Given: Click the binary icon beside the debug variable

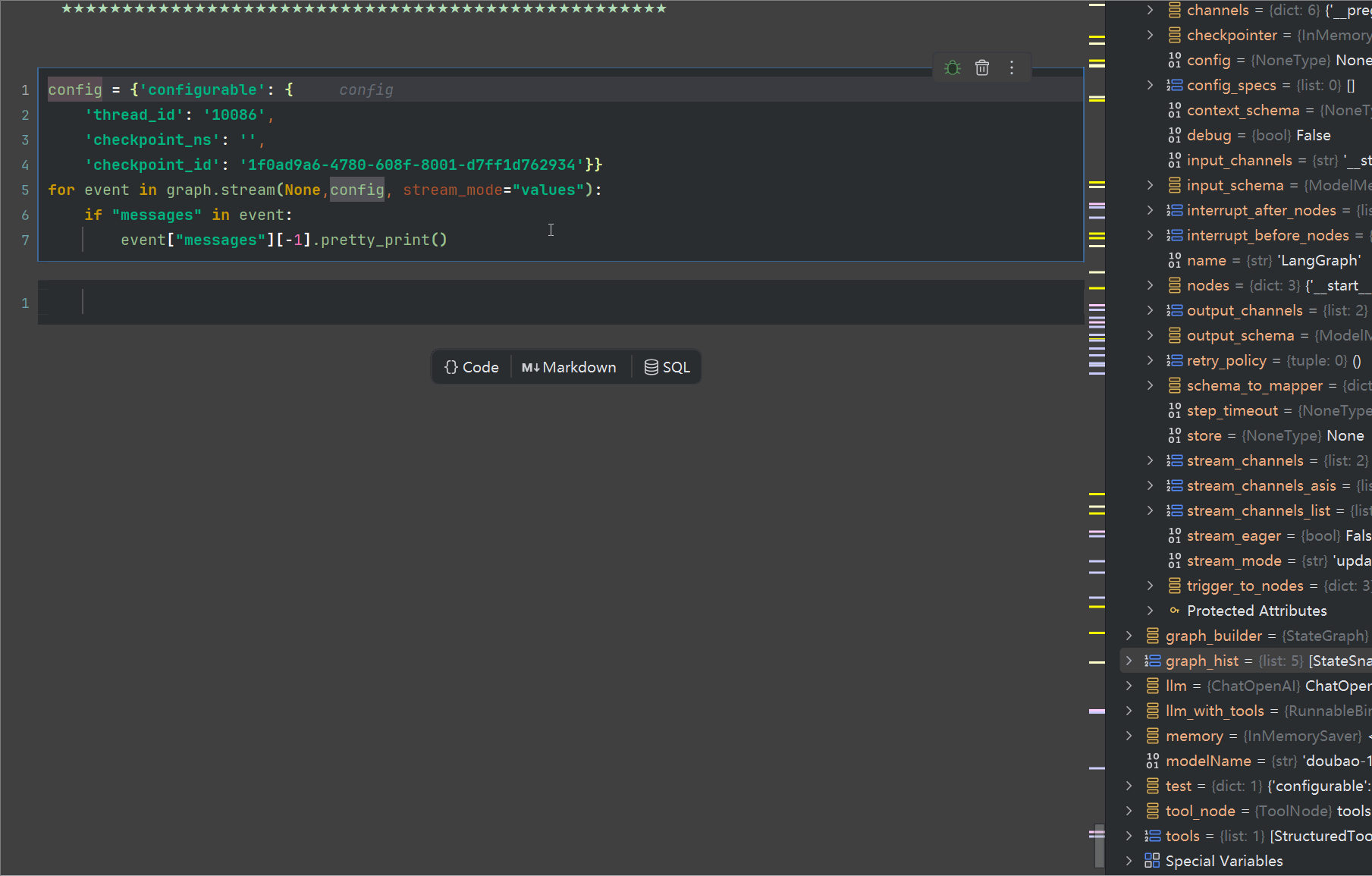Looking at the screenshot, I should click(x=1175, y=136).
